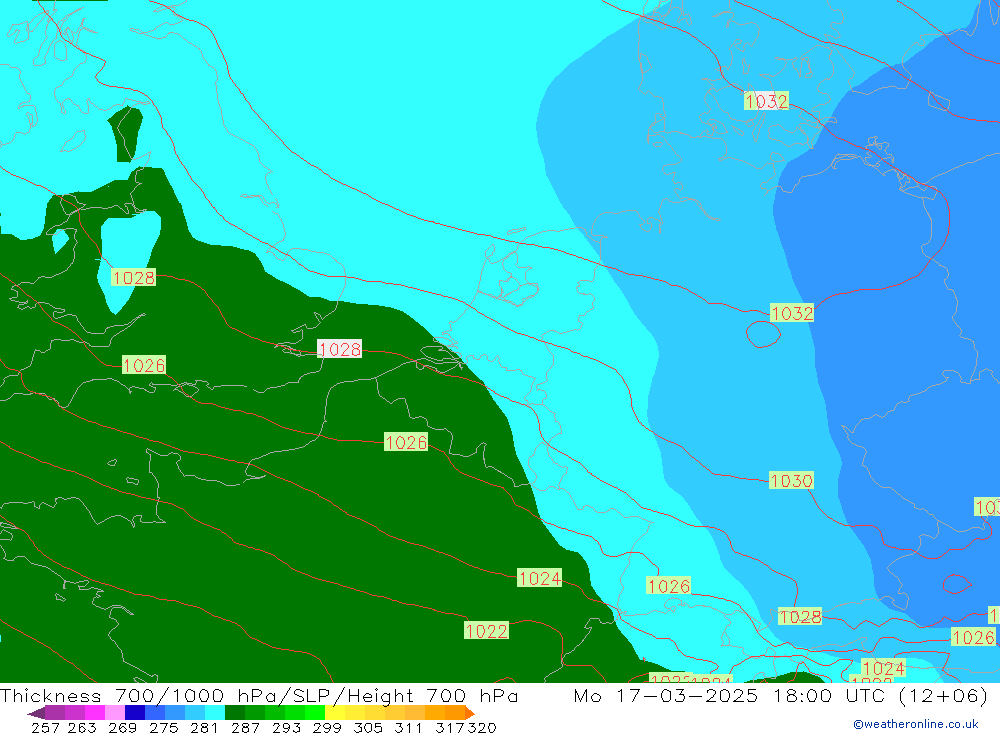Screen dimensions: 1000x733
Task: Click the 281 legend scale value
Action: (x=204, y=727)
